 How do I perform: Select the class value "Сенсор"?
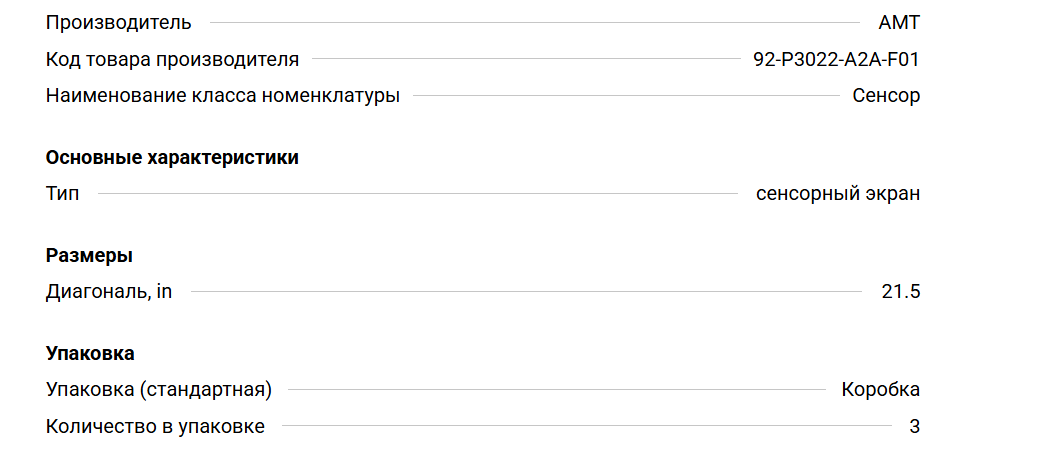coord(886,96)
